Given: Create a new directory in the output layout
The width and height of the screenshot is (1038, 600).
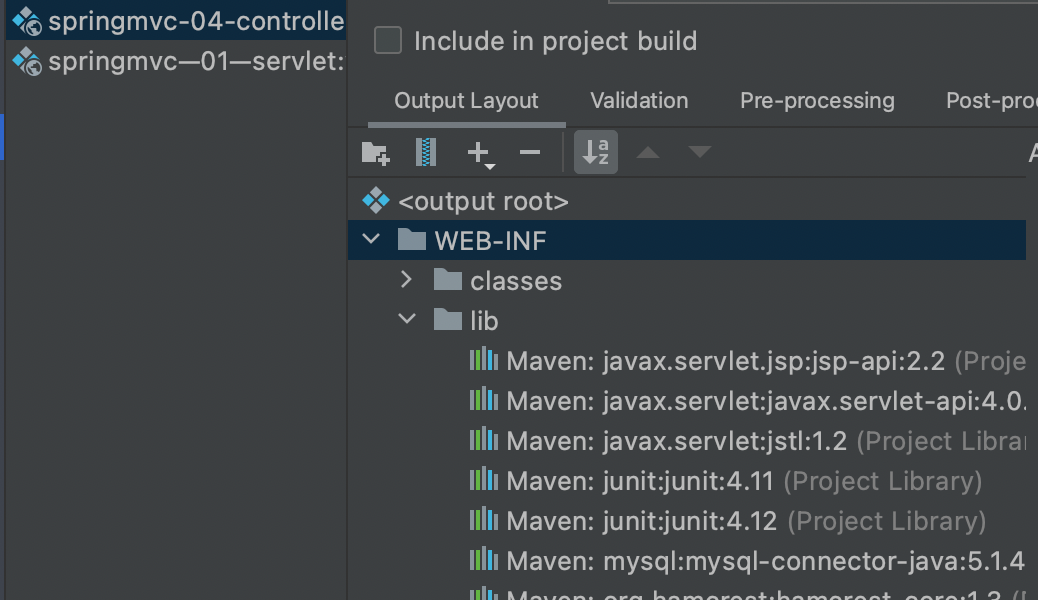Looking at the screenshot, I should pyautogui.click(x=375, y=151).
